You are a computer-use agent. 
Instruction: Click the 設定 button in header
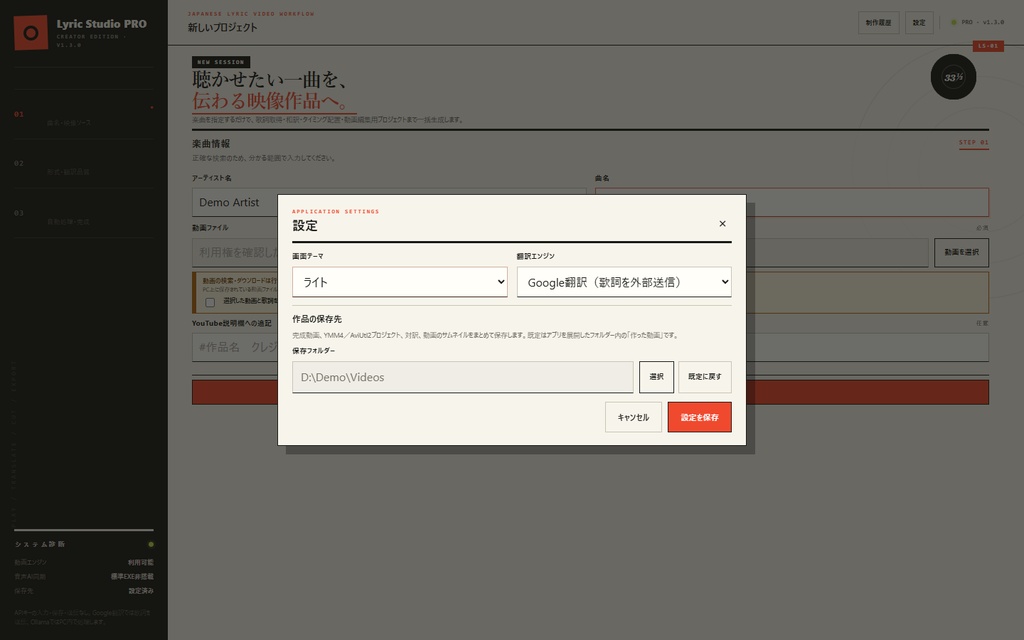919,23
